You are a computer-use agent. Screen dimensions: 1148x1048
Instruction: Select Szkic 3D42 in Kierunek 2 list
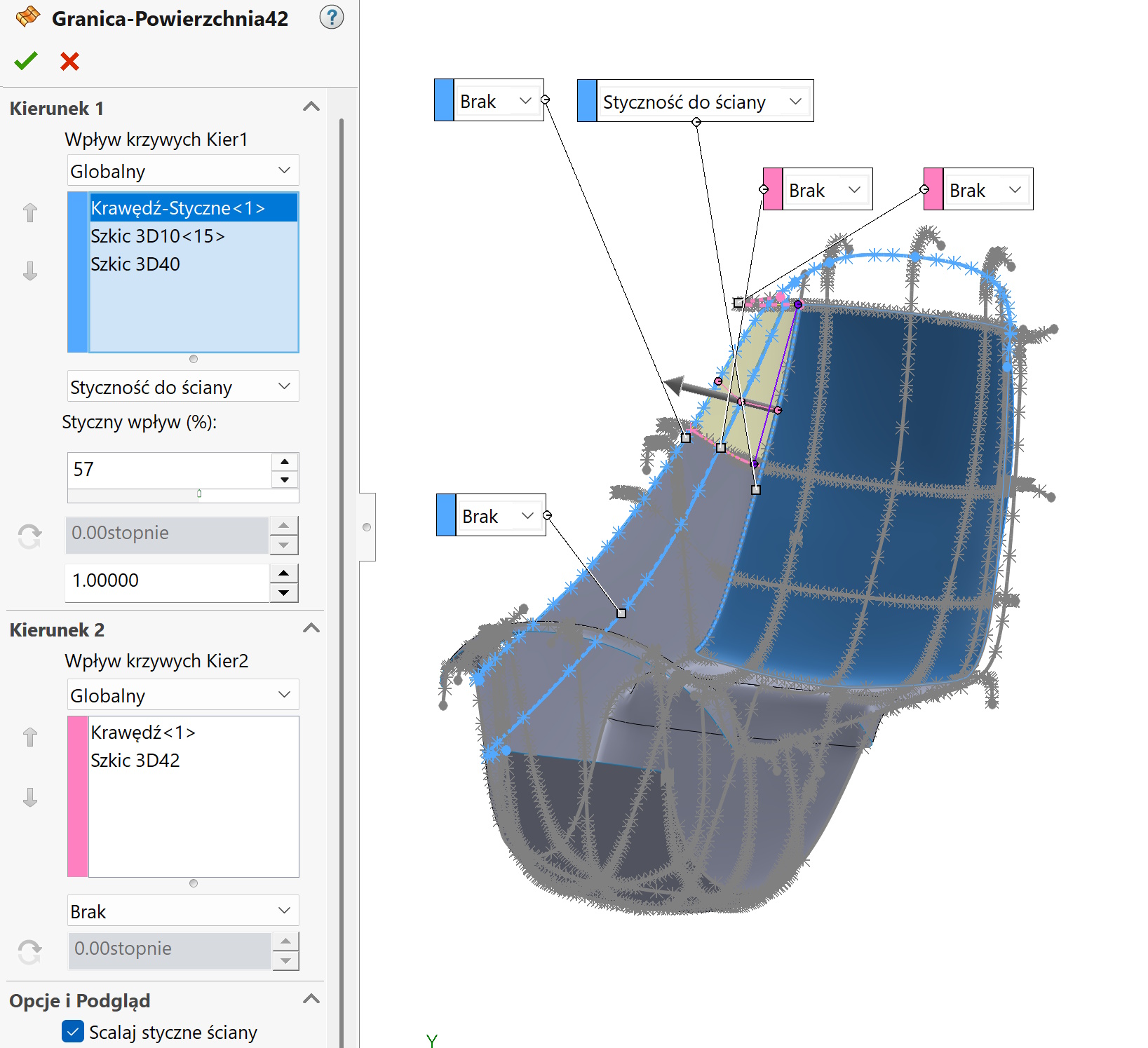(135, 761)
